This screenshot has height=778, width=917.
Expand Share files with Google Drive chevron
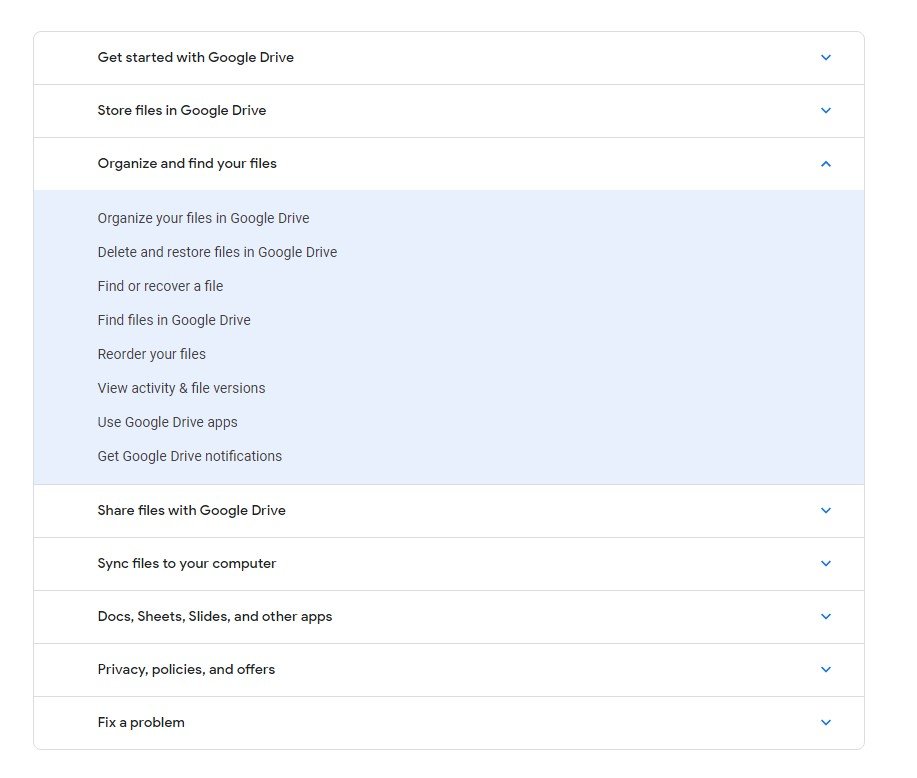(826, 511)
